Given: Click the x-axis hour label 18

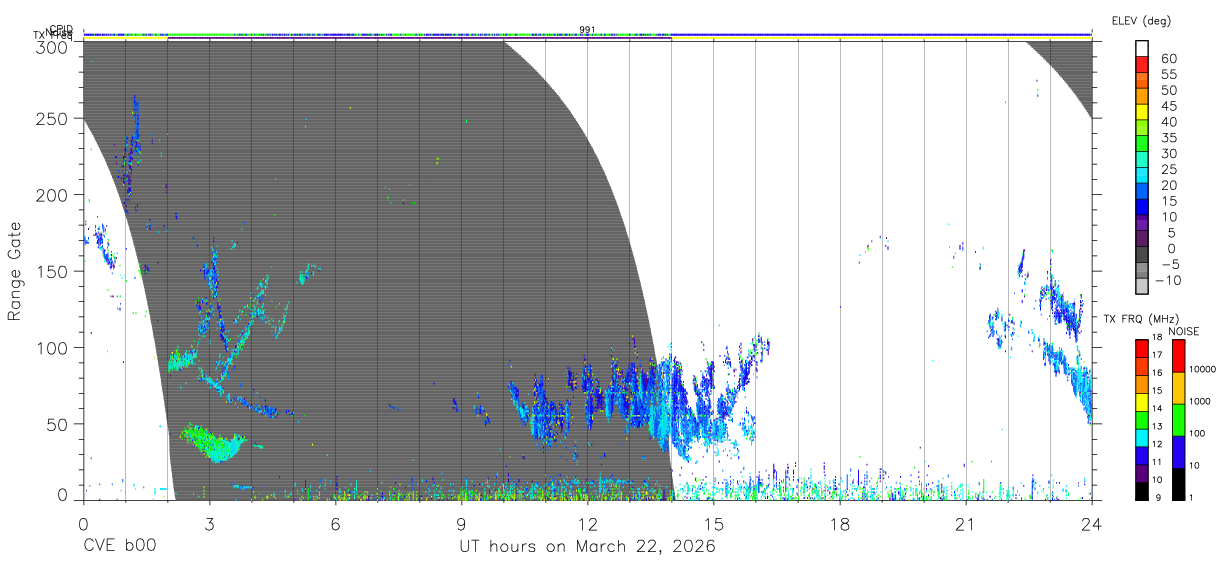Looking at the screenshot, I should pyautogui.click(x=840, y=524).
